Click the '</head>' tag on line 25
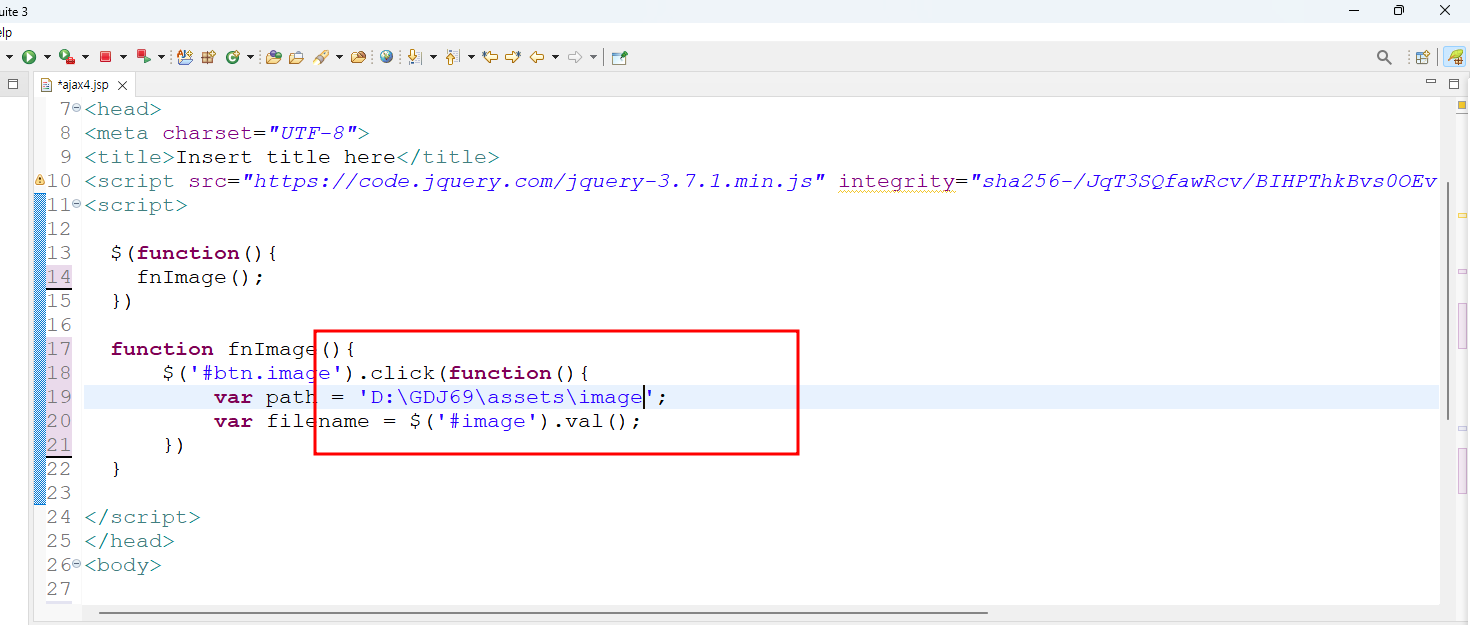The height and width of the screenshot is (625, 1470). pyautogui.click(x=129, y=541)
